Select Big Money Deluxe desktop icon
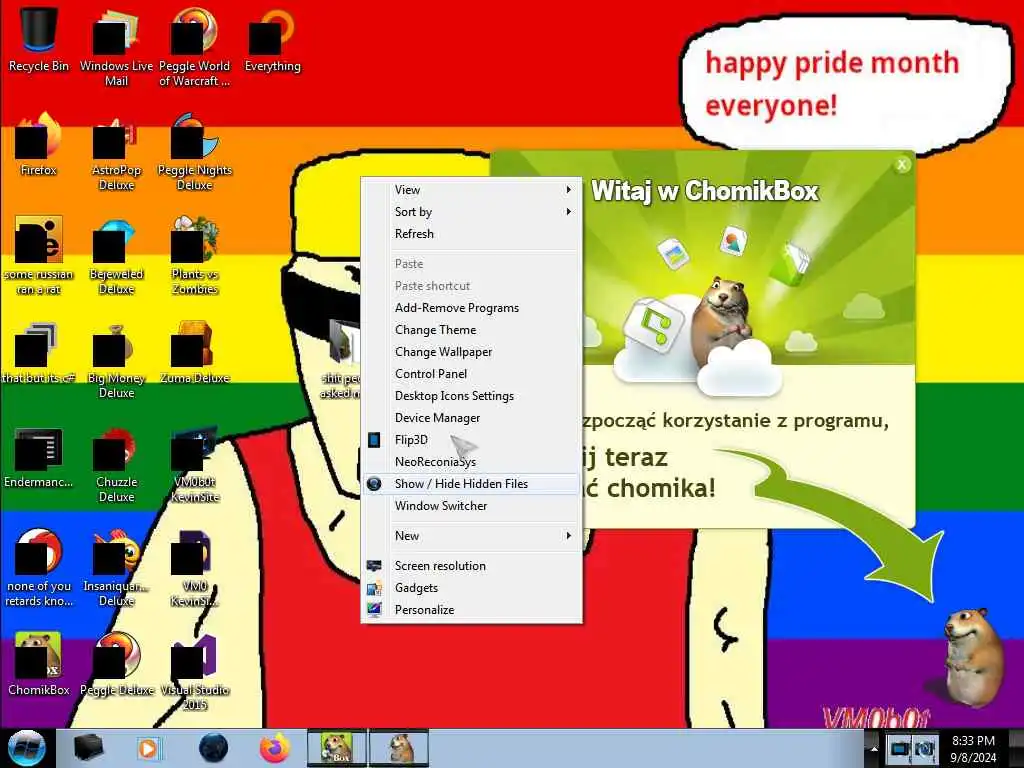This screenshot has width=1024, height=768. point(116,359)
